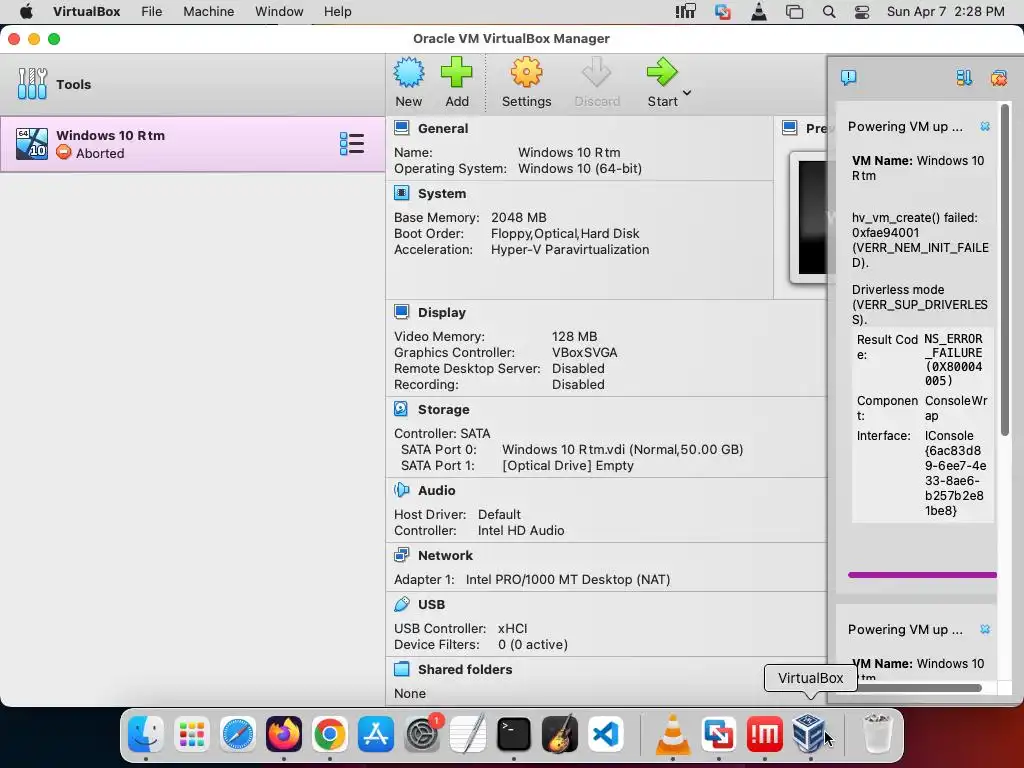Open the Display settings header link
The image size is (1024, 768).
(x=442, y=312)
